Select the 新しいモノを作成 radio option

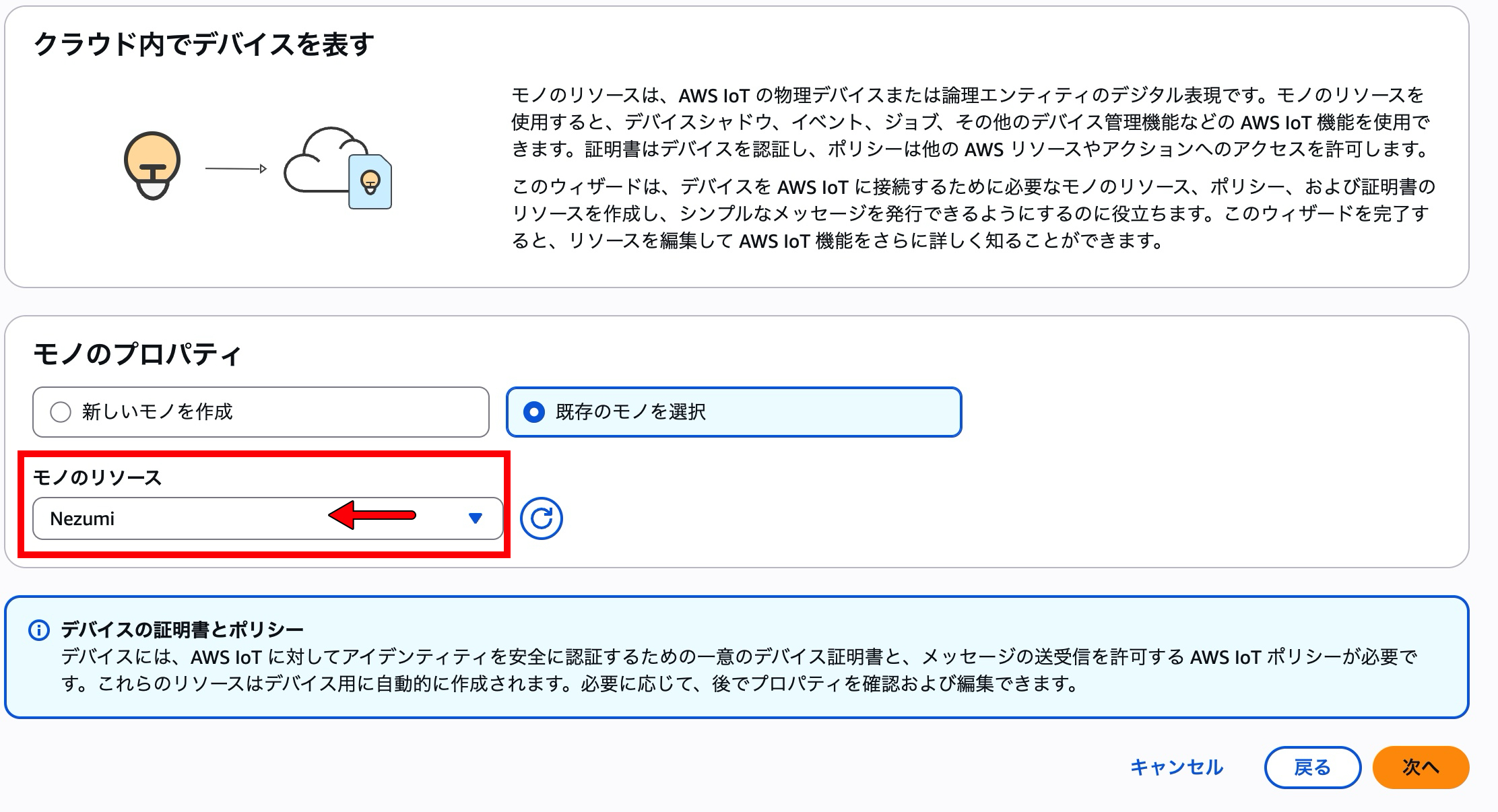[61, 412]
